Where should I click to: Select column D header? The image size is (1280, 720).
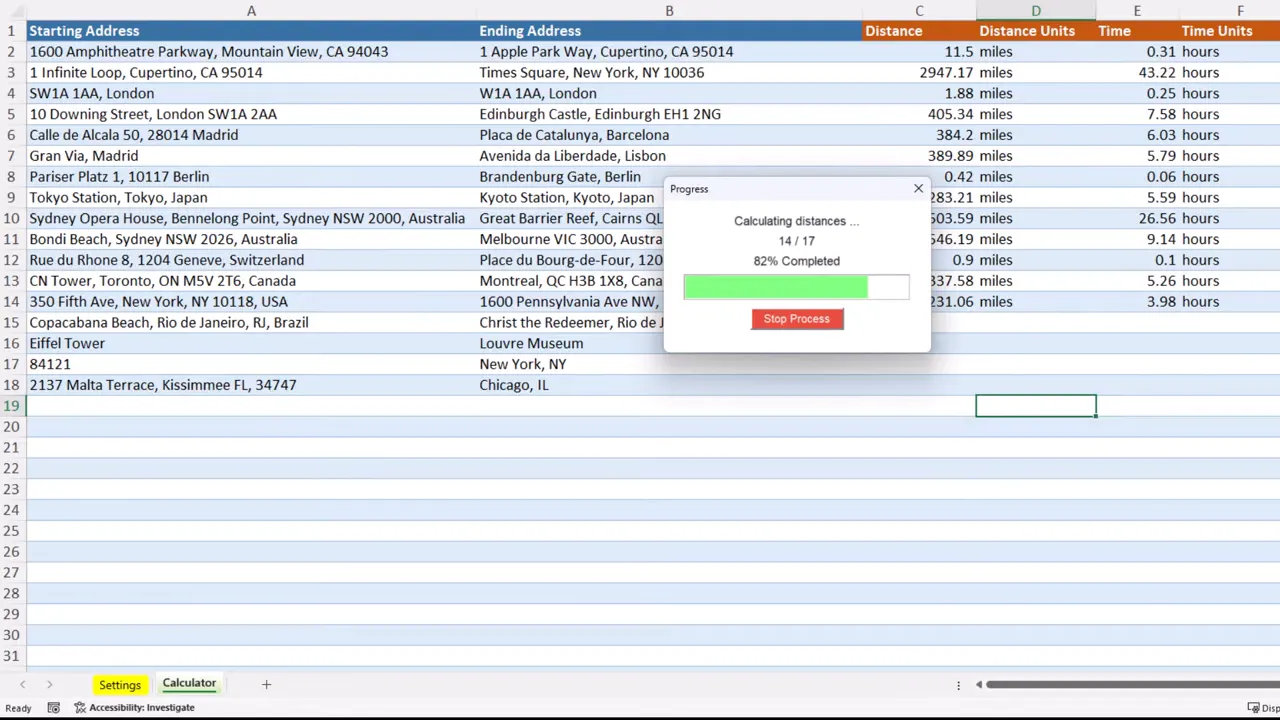pyautogui.click(x=1035, y=10)
